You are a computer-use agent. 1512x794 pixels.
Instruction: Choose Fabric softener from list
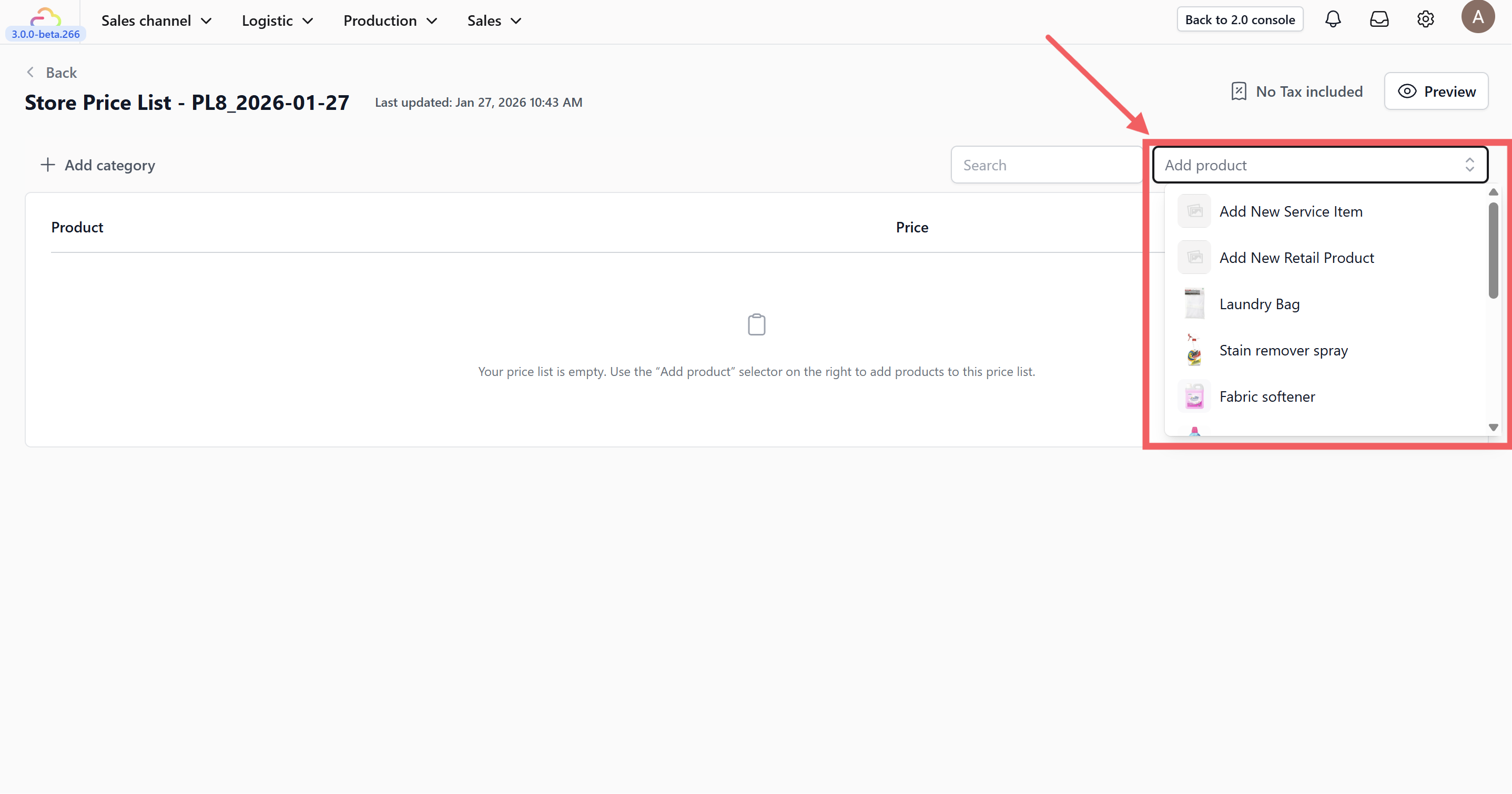pos(1266,396)
